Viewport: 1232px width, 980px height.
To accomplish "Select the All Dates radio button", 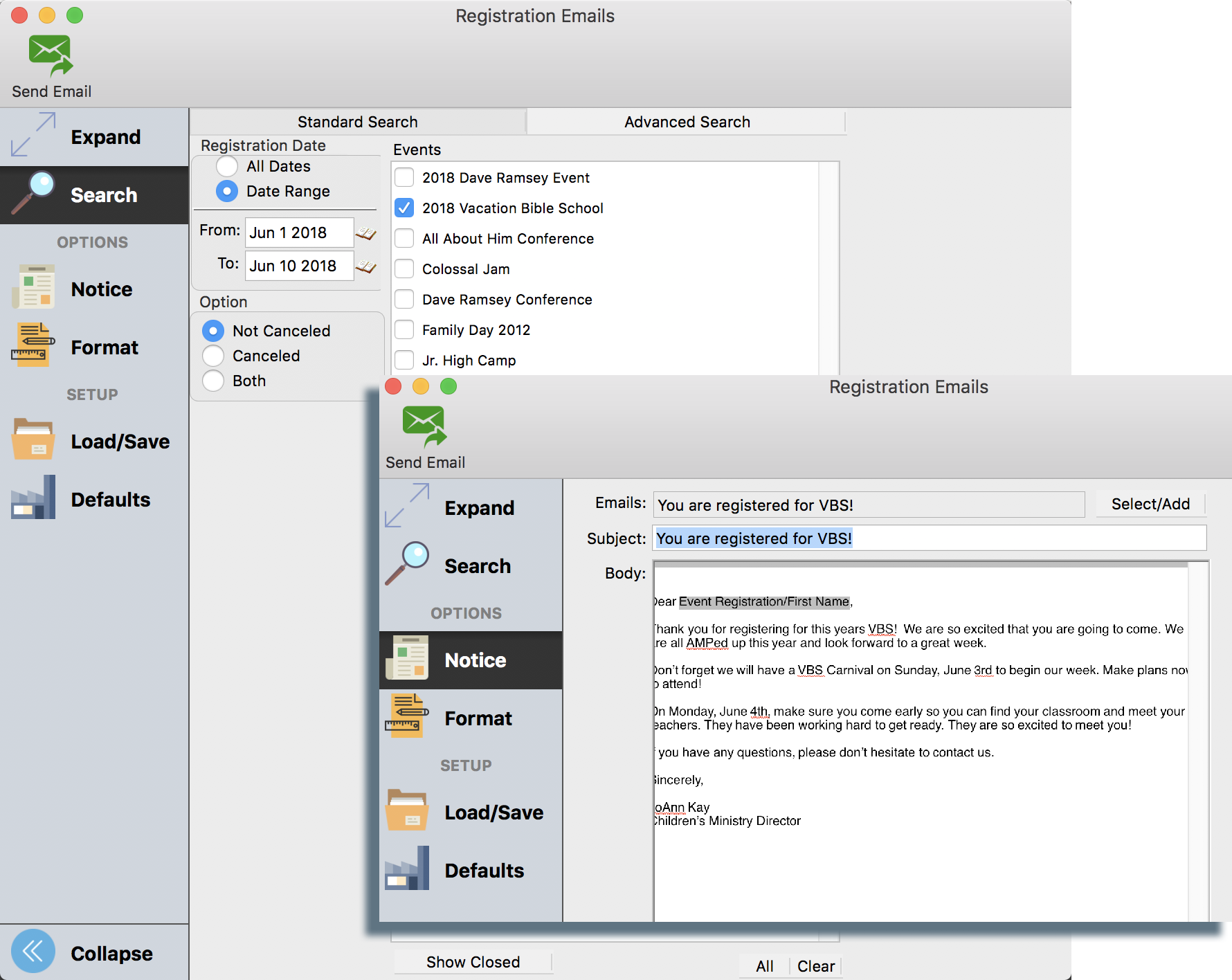I will pos(227,166).
